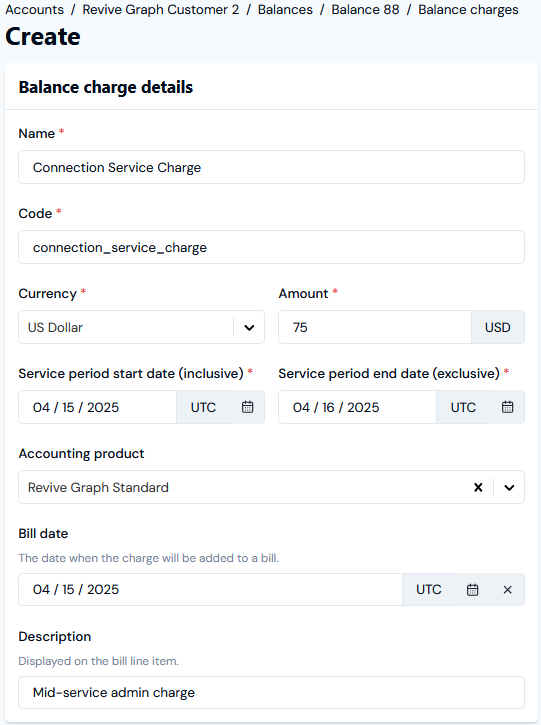The width and height of the screenshot is (541, 725).
Task: Select the Bill date text field
Action: coord(210,590)
